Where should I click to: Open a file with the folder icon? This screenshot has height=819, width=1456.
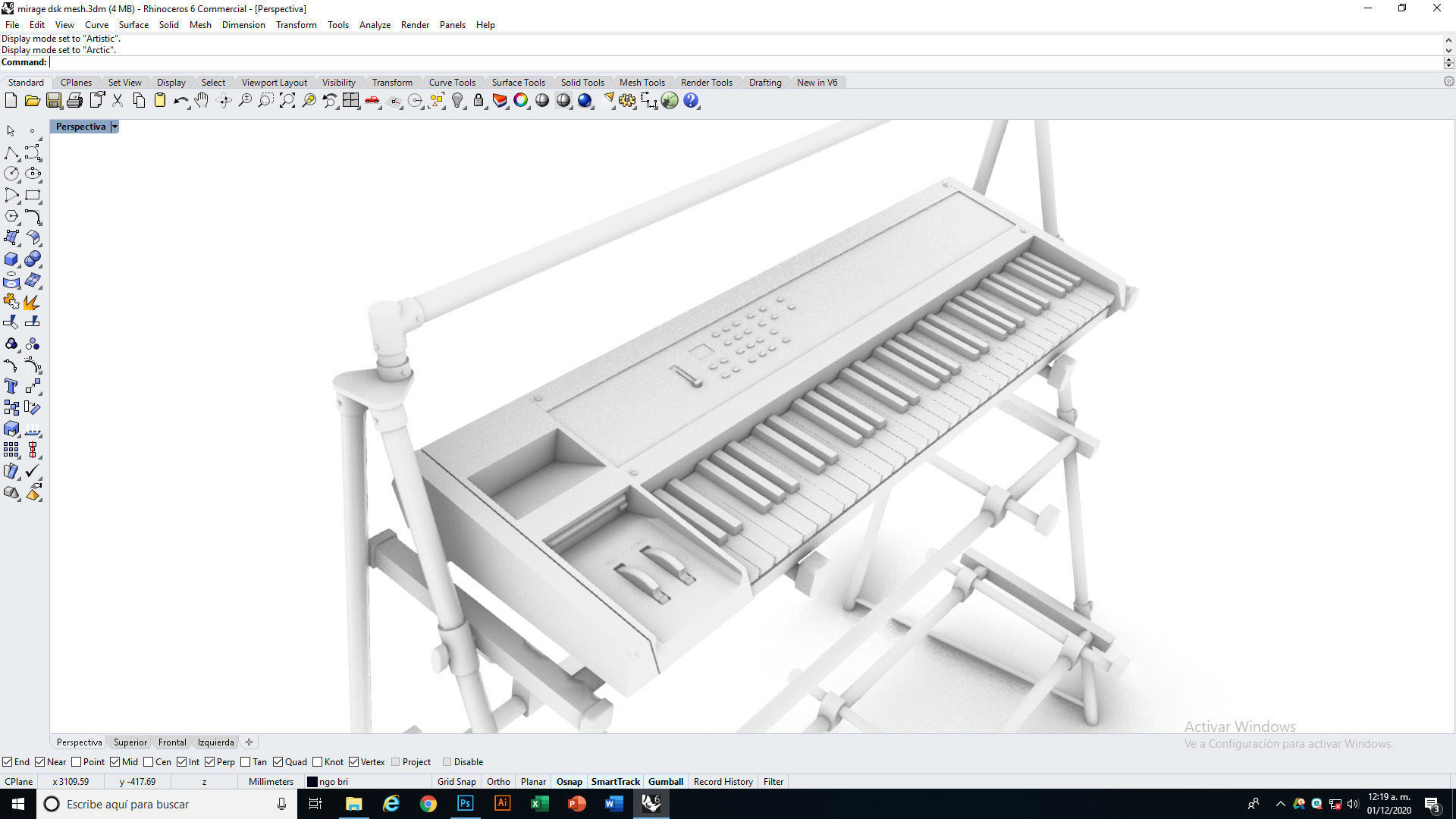click(32, 100)
